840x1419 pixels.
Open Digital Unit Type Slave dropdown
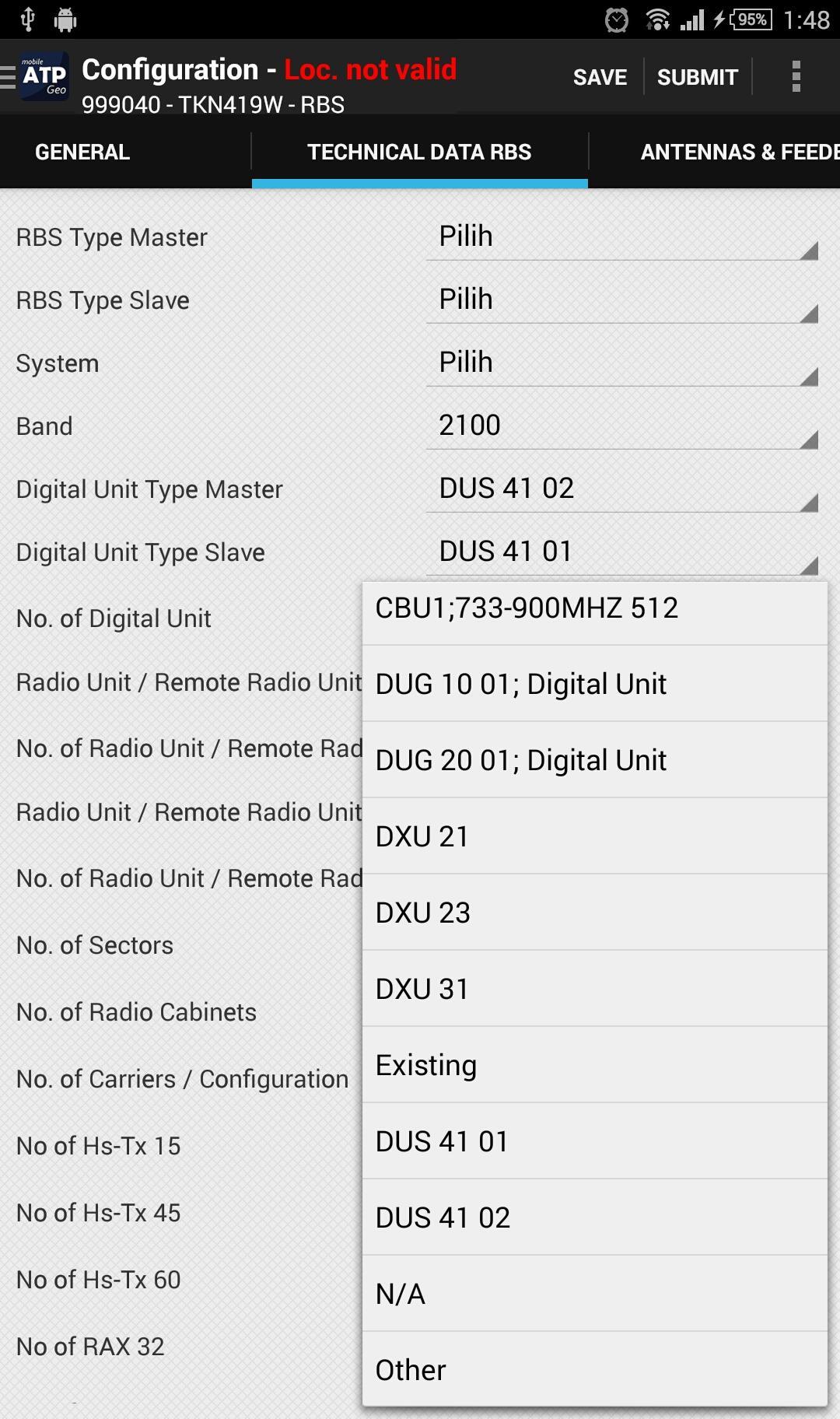[621, 552]
